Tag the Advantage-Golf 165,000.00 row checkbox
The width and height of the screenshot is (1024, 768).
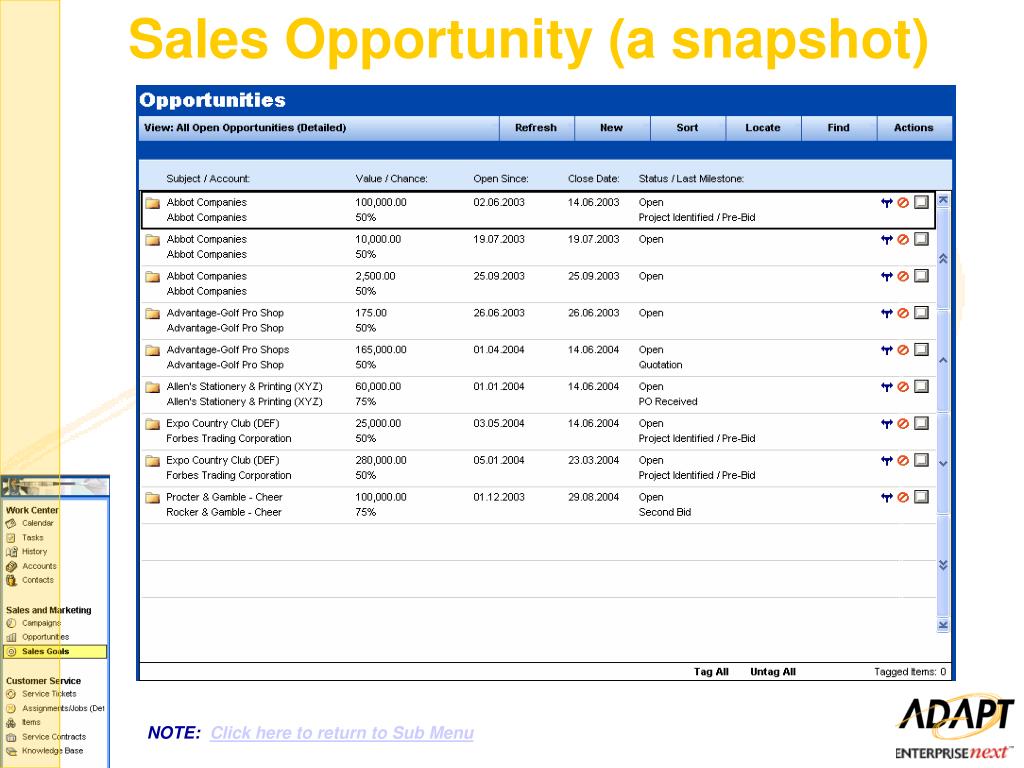click(x=921, y=349)
